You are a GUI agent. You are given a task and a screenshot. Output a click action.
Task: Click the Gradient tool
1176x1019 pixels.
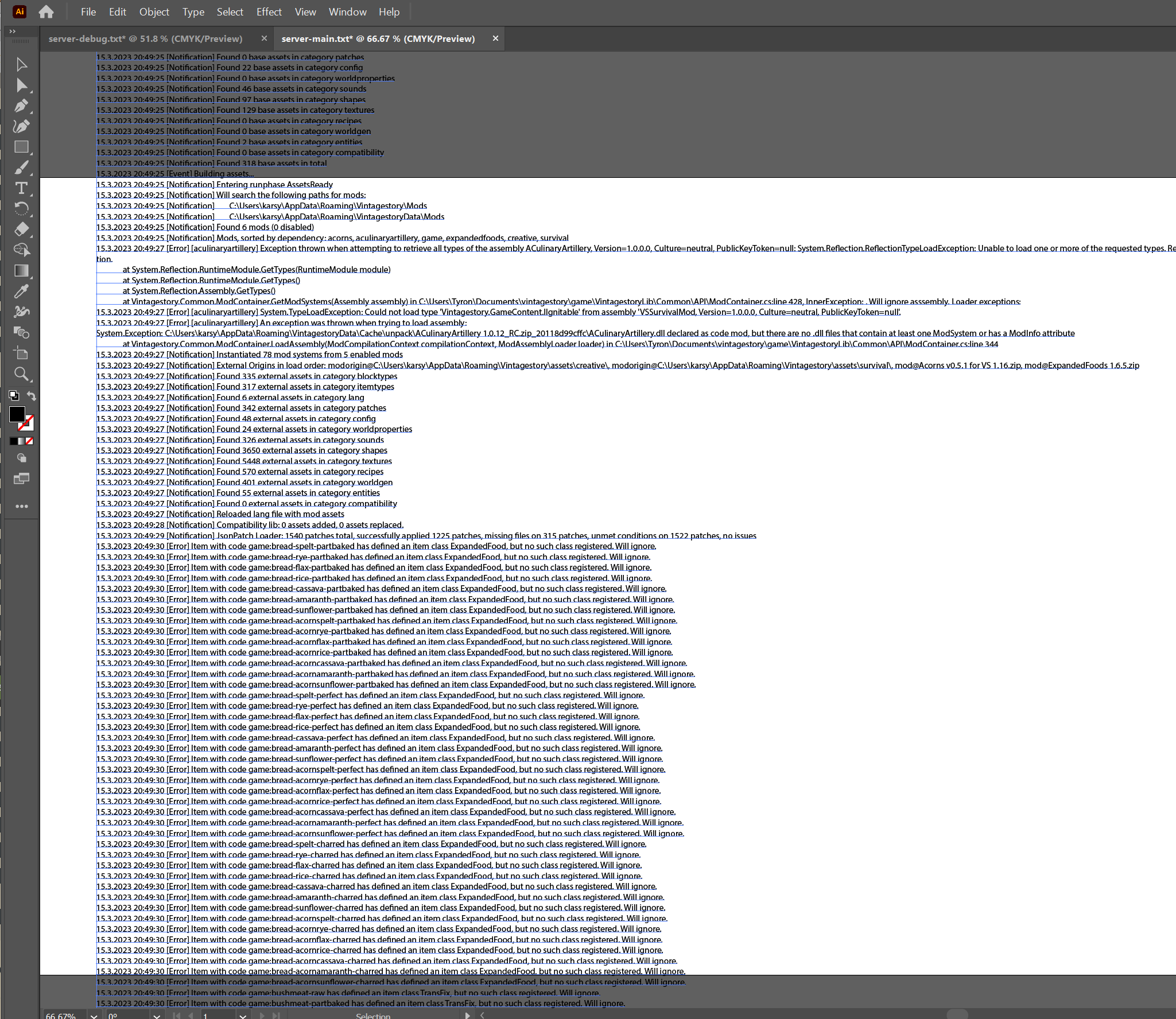(x=21, y=271)
